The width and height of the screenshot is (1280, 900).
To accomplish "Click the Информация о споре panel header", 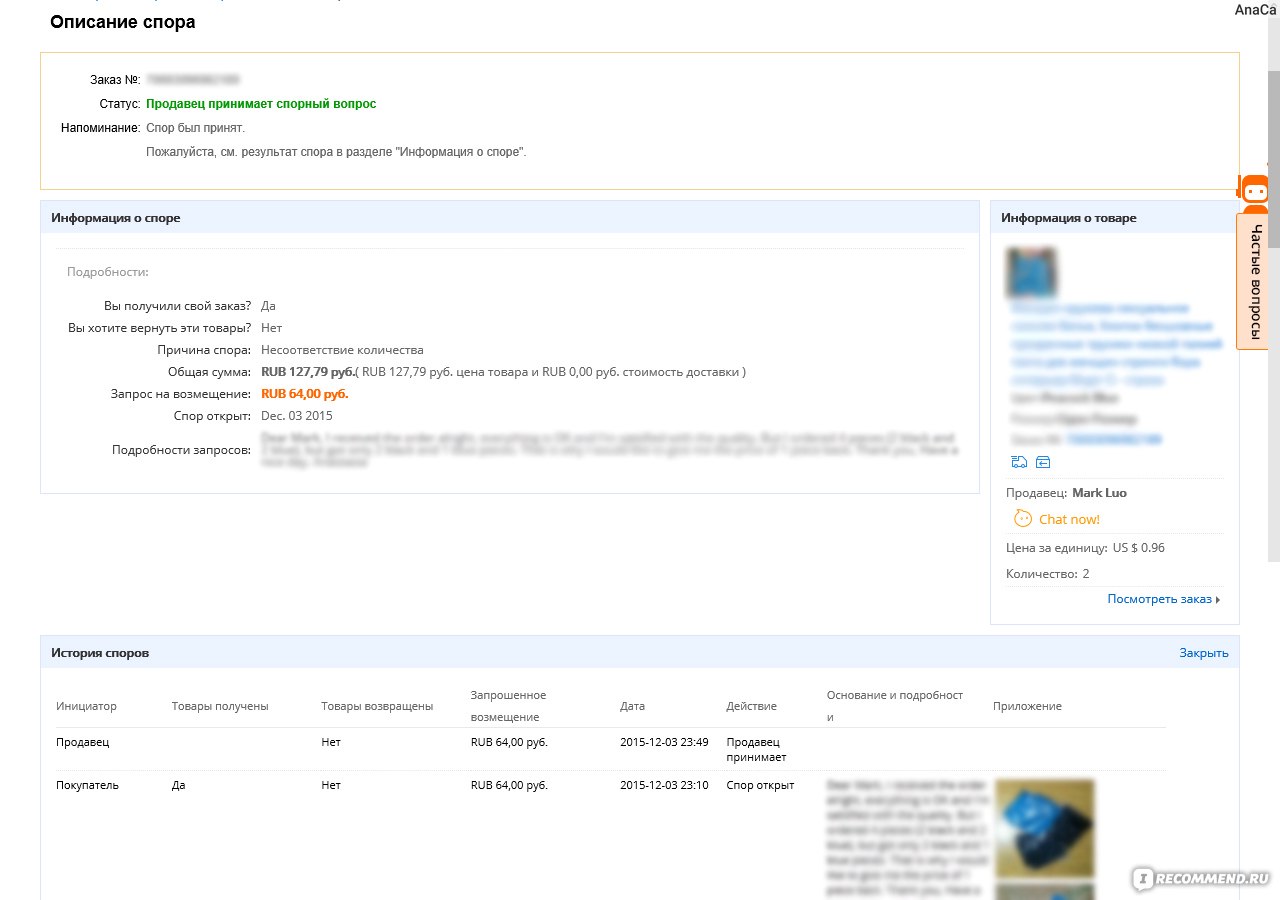I will click(x=510, y=217).
